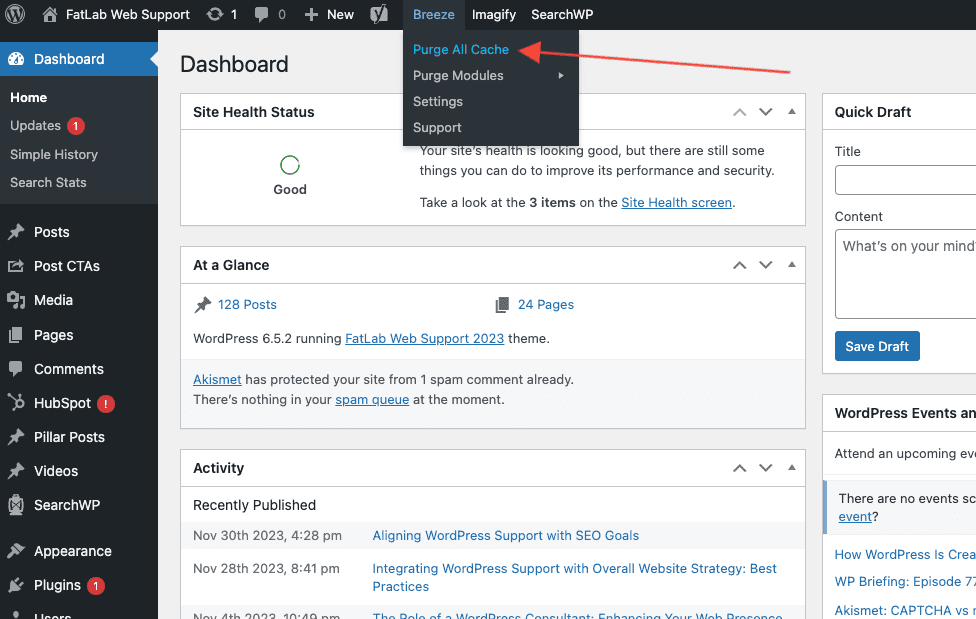Open Videos via its sidebar icon

[x=17, y=471]
